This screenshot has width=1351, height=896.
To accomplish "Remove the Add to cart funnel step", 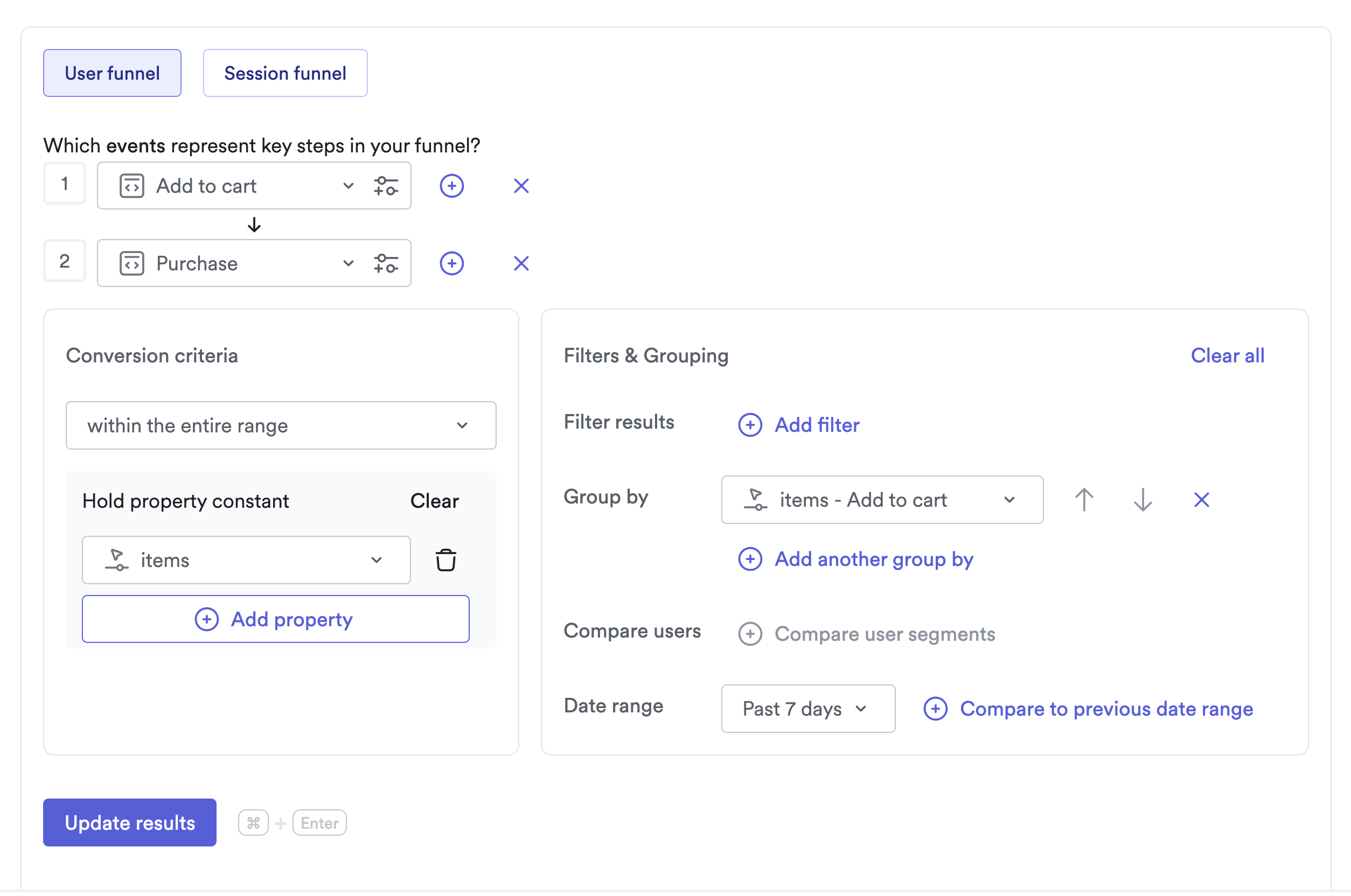I will 521,186.
